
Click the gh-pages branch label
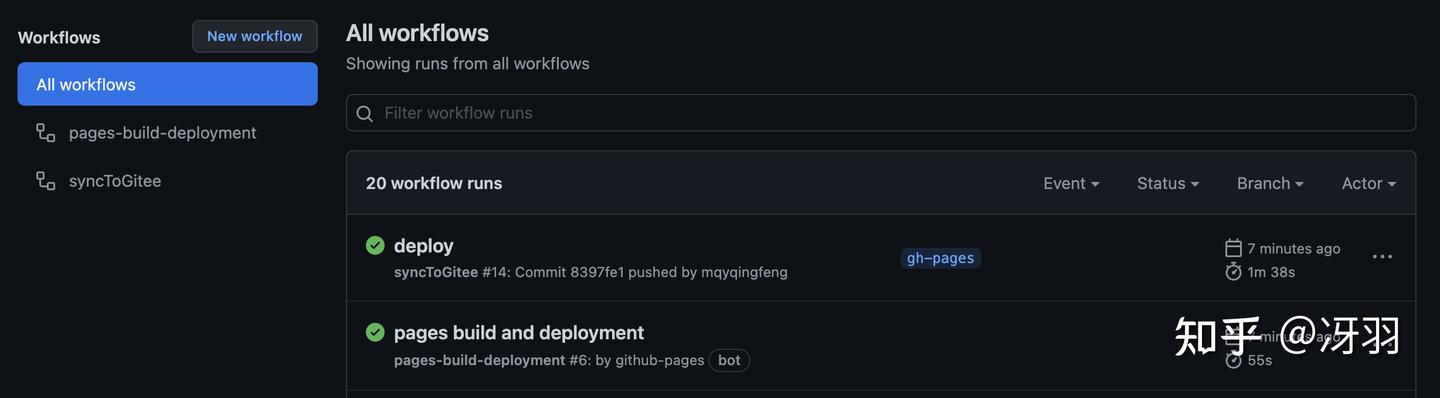pos(940,258)
